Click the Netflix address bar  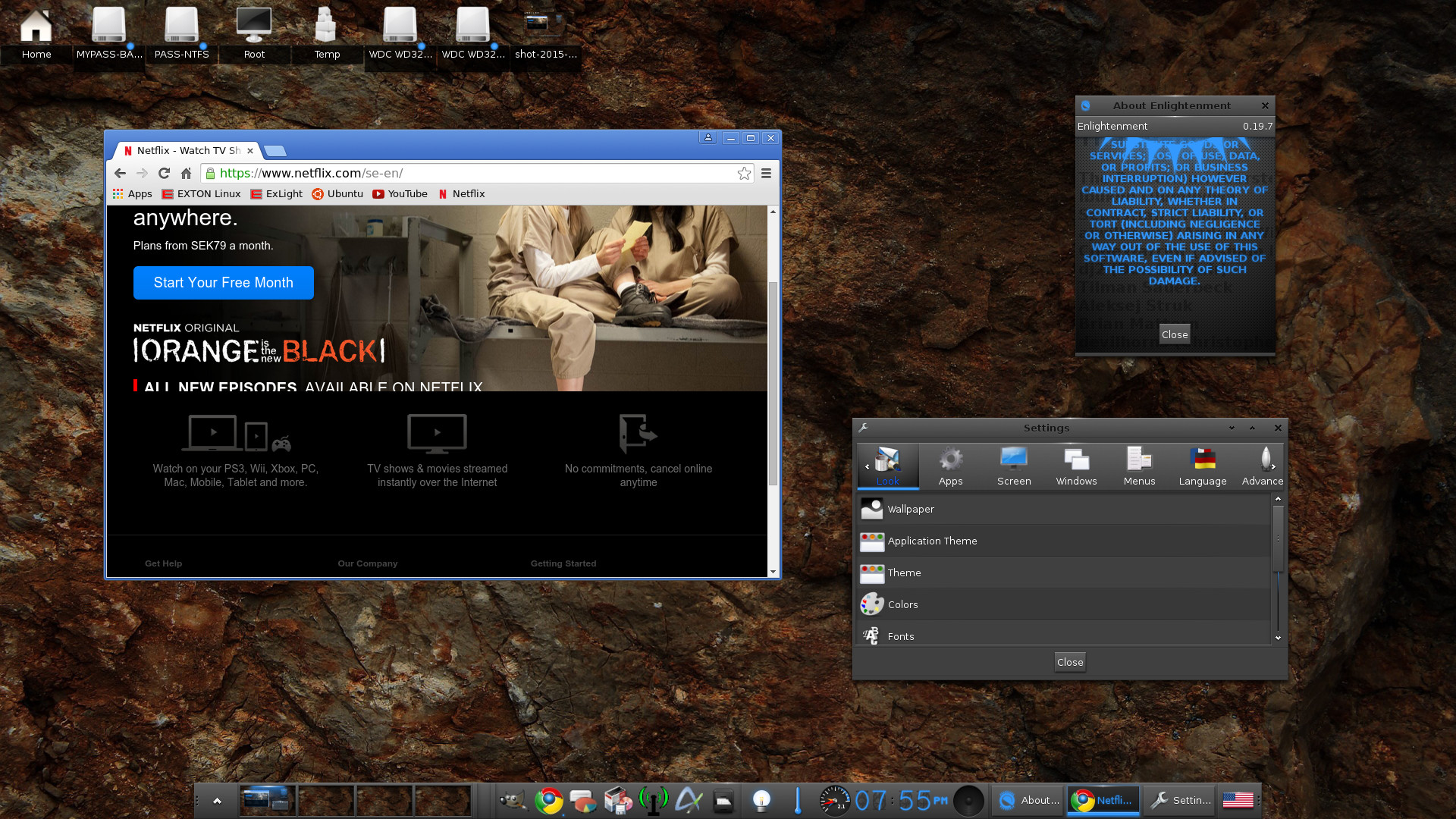point(470,174)
